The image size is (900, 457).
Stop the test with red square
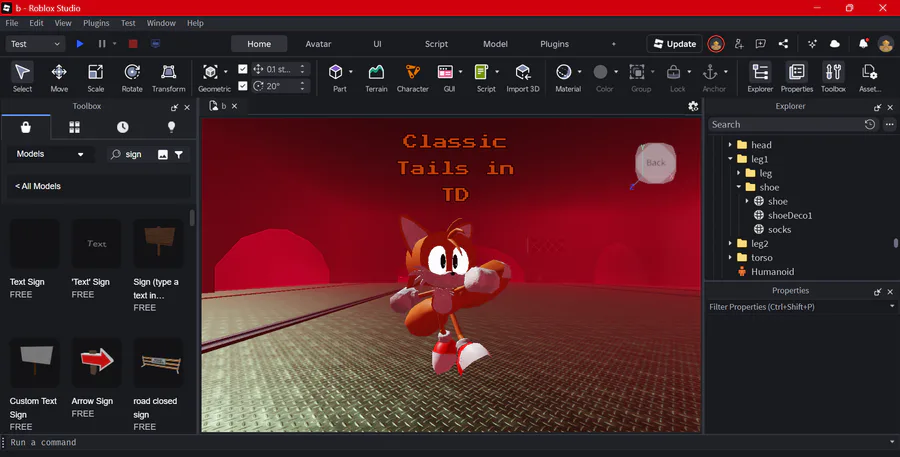click(x=133, y=44)
